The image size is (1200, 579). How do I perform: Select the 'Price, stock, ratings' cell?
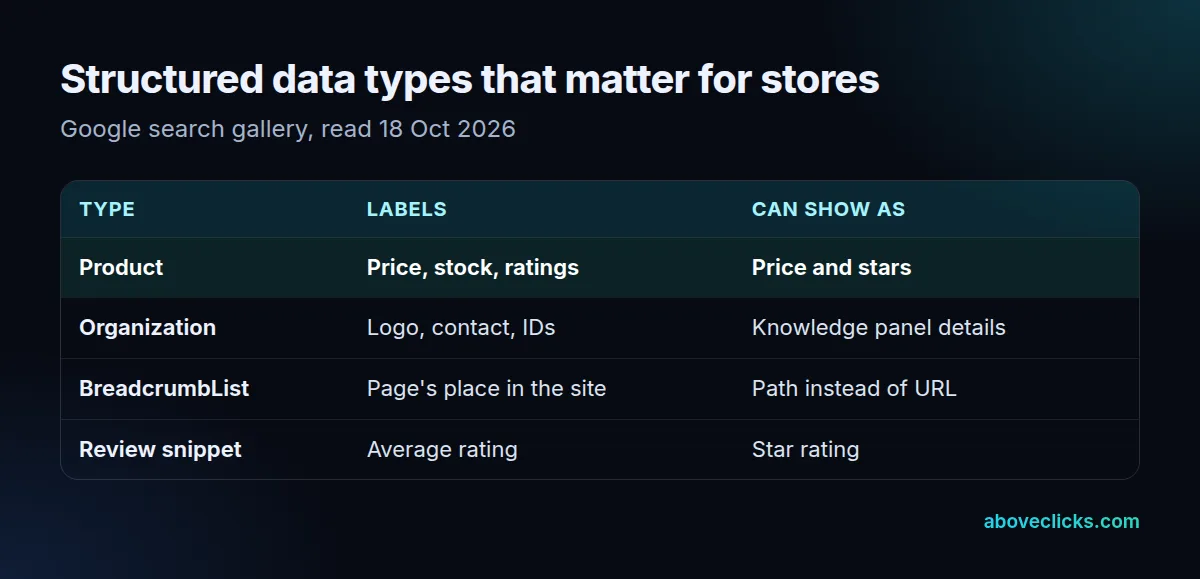473,268
